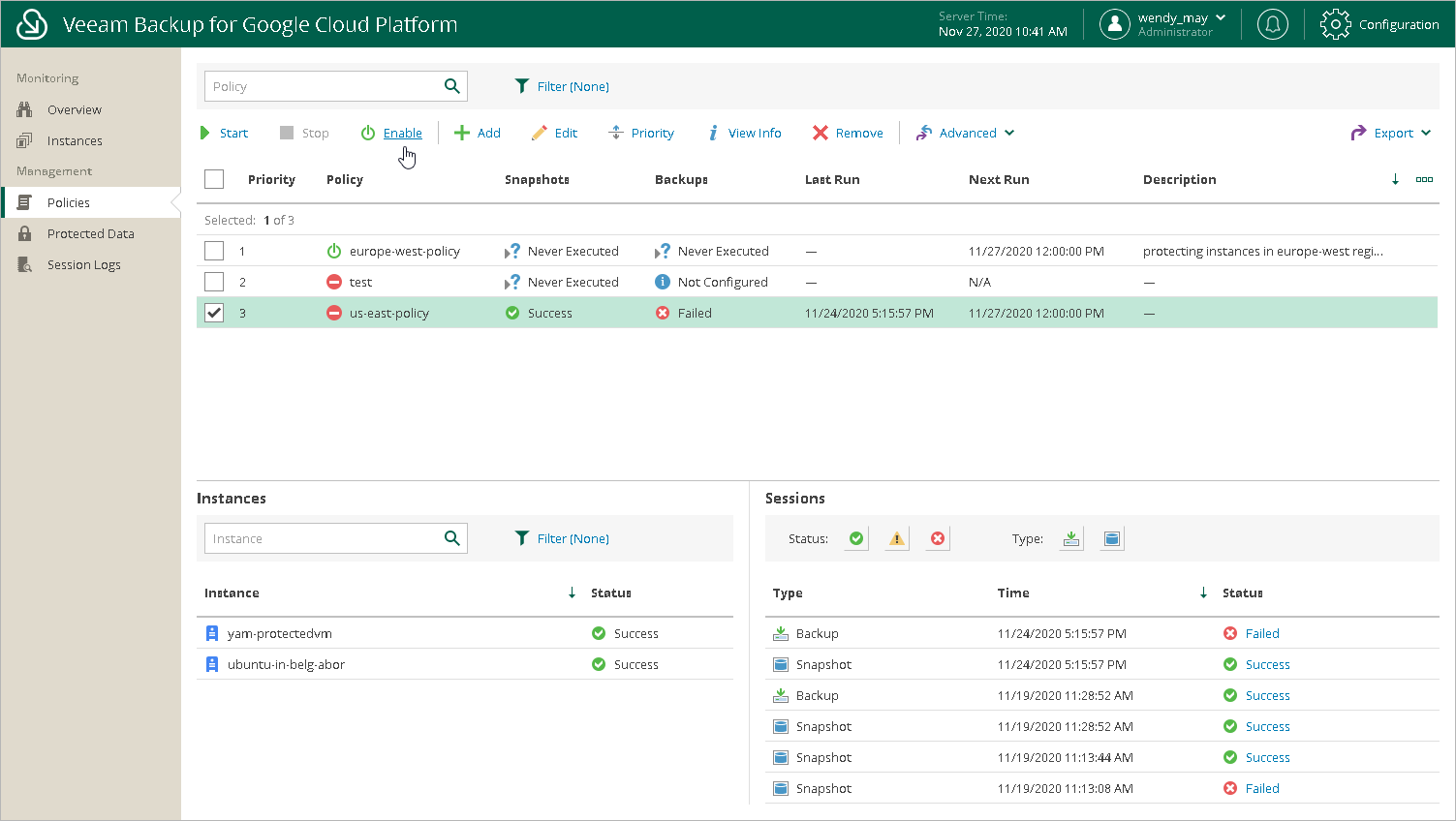1456x821 pixels.
Task: Open the column chooser icon in policy table
Action: tap(1424, 179)
